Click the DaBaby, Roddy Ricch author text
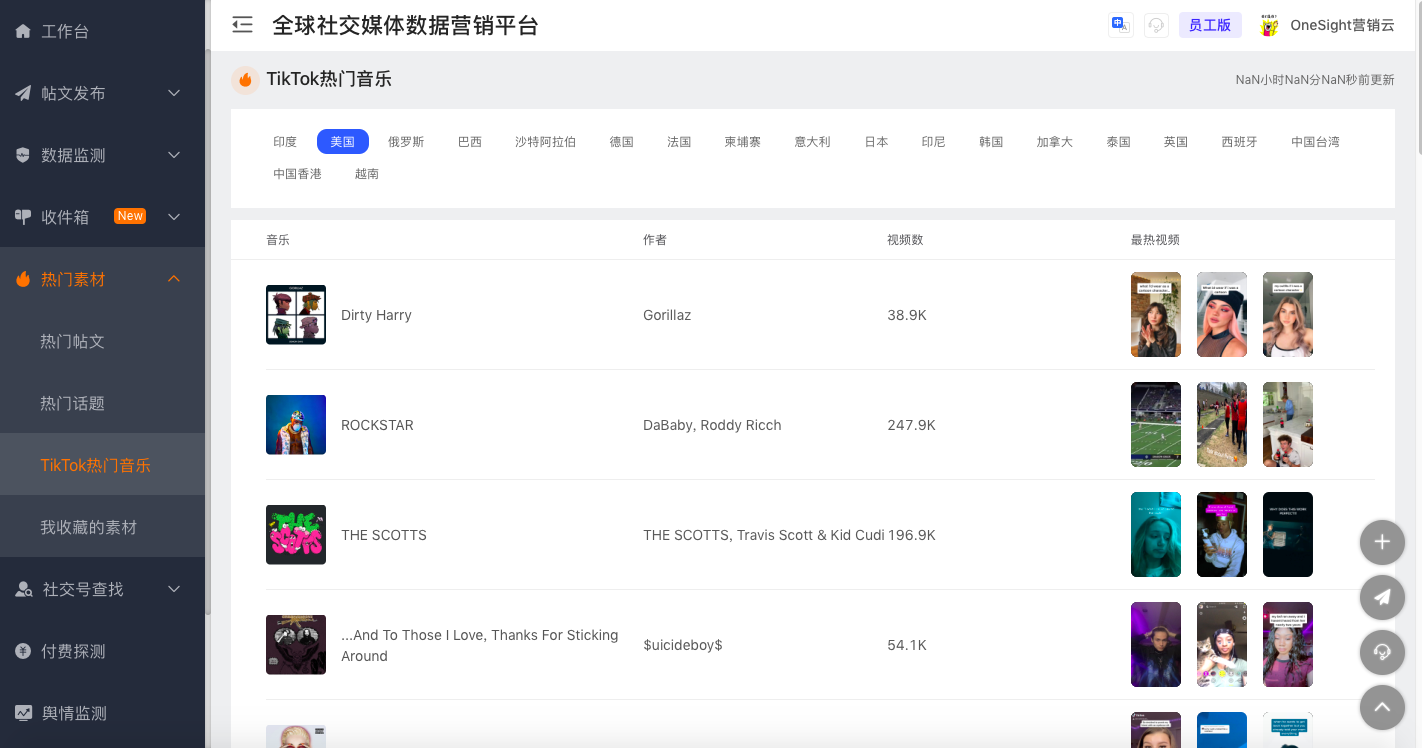 [712, 425]
